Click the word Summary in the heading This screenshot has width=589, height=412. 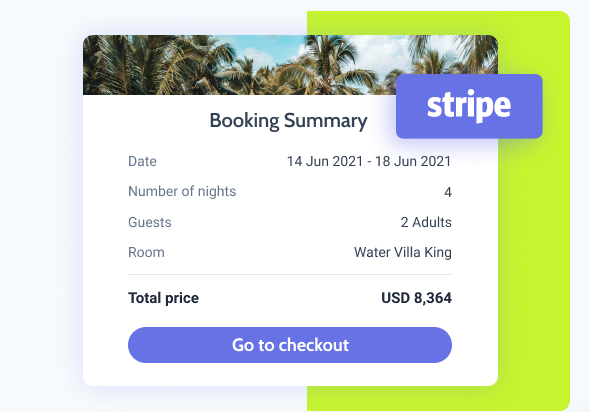(x=326, y=121)
